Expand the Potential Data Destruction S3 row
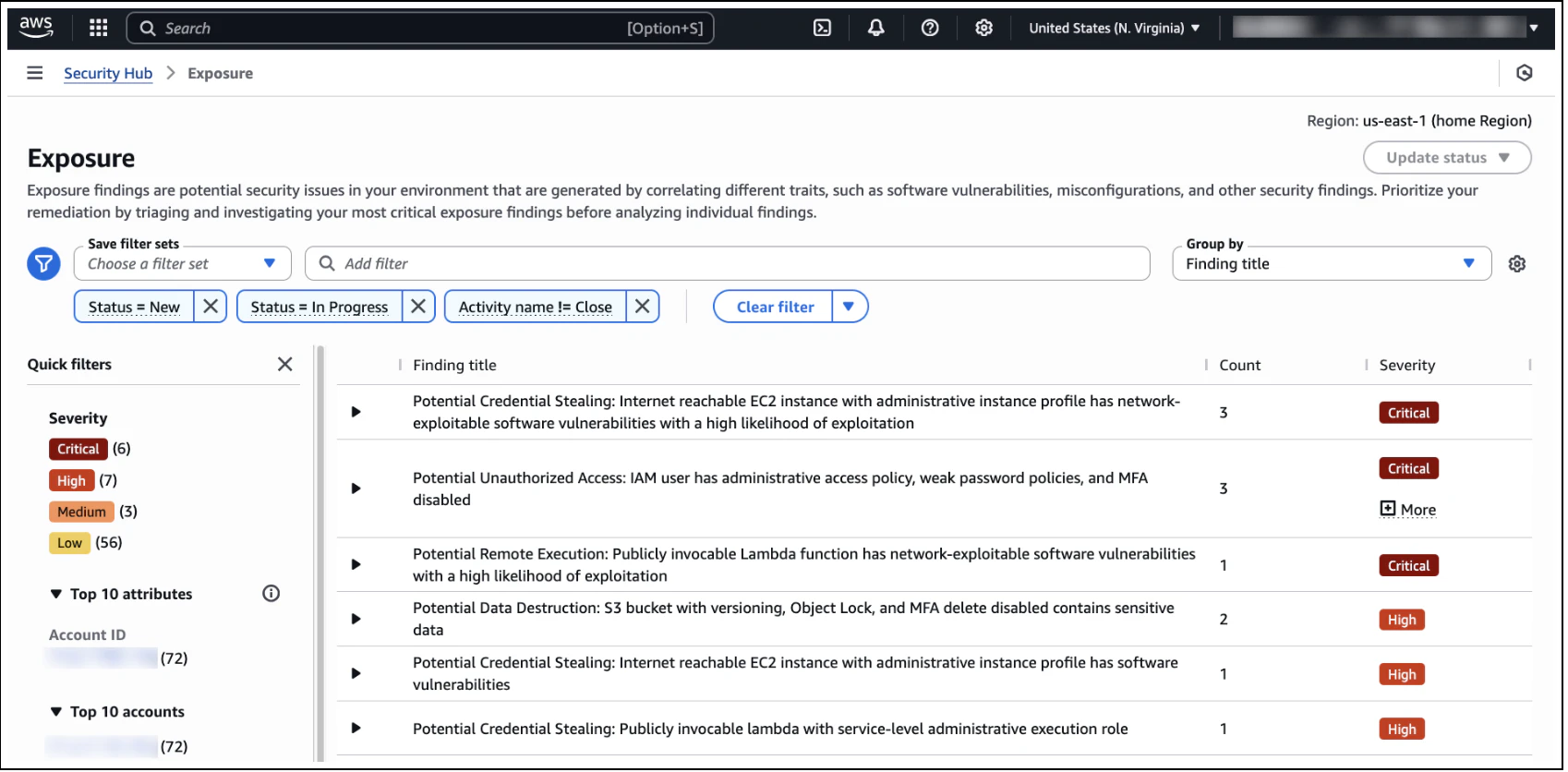Screen dimensions: 1568x772 tap(356, 620)
